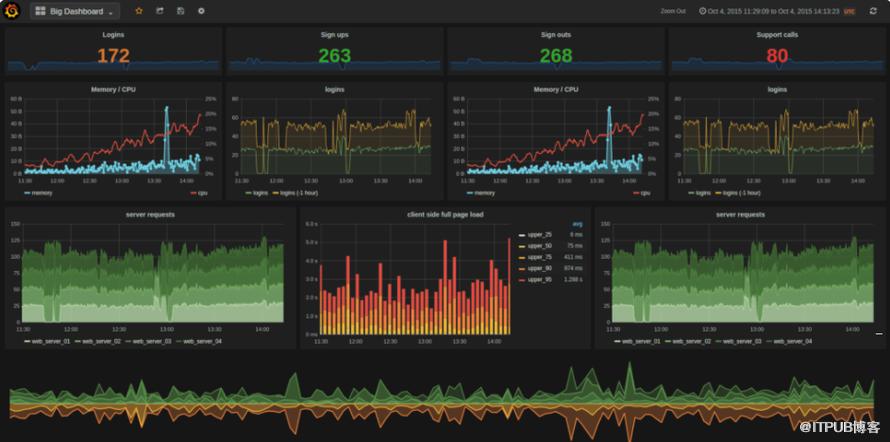
Task: Click the Zoom Out button
Action: (673, 11)
